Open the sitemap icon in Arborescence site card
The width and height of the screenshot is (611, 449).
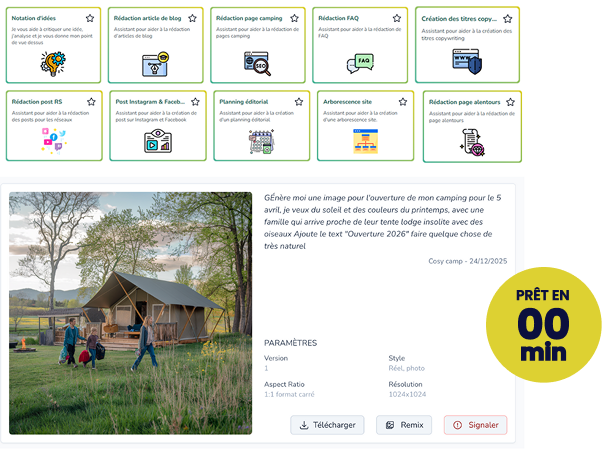click(366, 141)
